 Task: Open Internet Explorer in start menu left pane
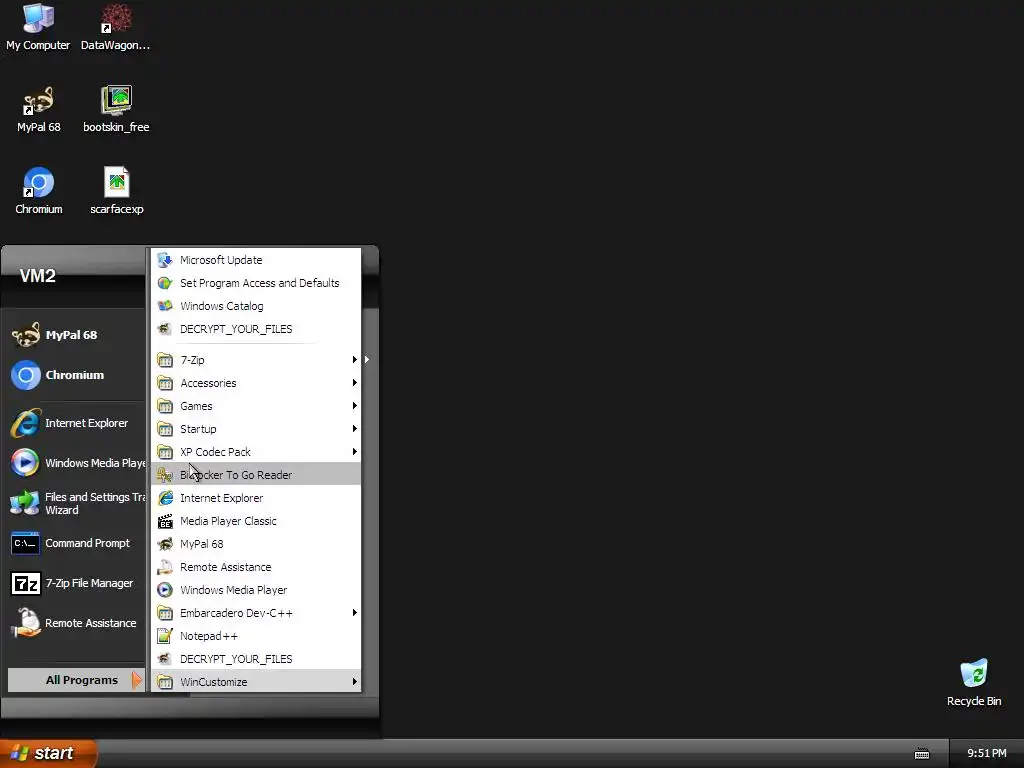coord(75,423)
